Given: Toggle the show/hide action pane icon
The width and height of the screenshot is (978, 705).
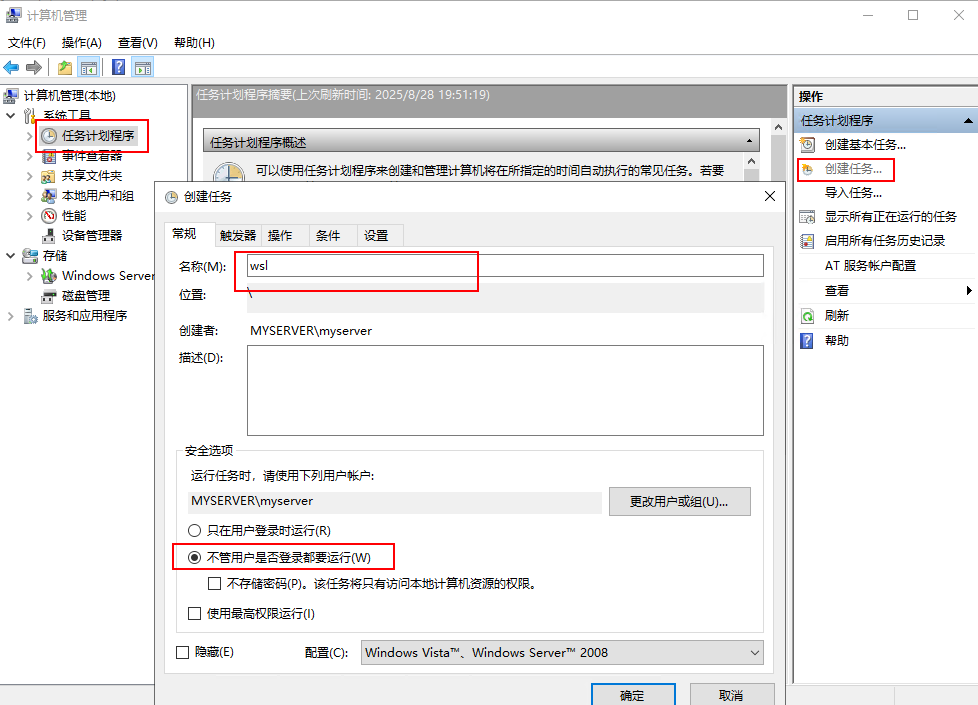Looking at the screenshot, I should coord(143,67).
